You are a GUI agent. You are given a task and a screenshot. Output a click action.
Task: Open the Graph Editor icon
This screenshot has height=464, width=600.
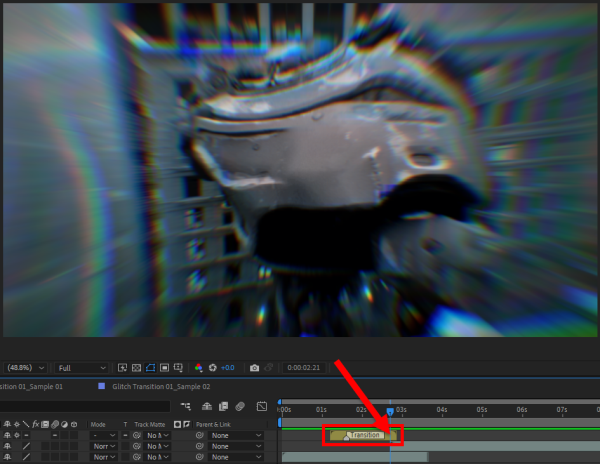tap(261, 406)
